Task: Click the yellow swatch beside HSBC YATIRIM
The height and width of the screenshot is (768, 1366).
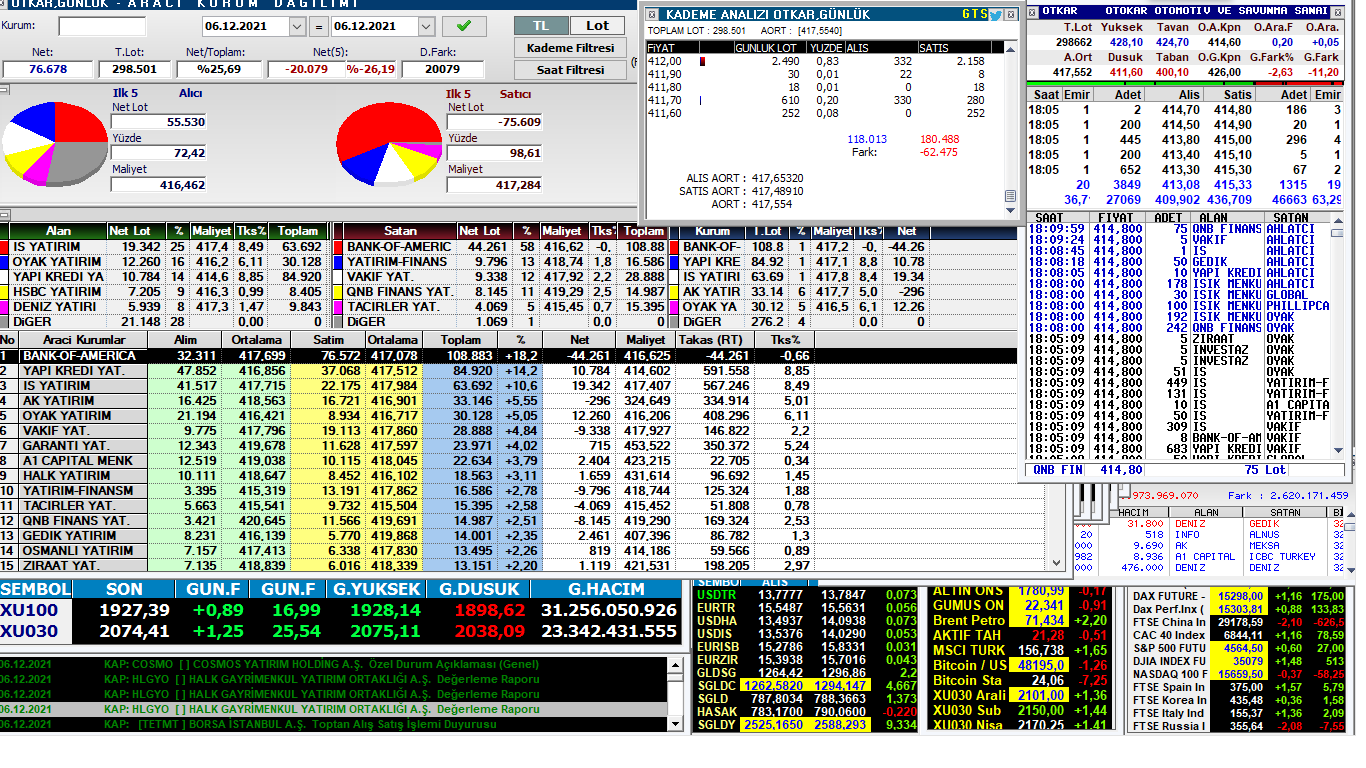Action: (x=5, y=292)
